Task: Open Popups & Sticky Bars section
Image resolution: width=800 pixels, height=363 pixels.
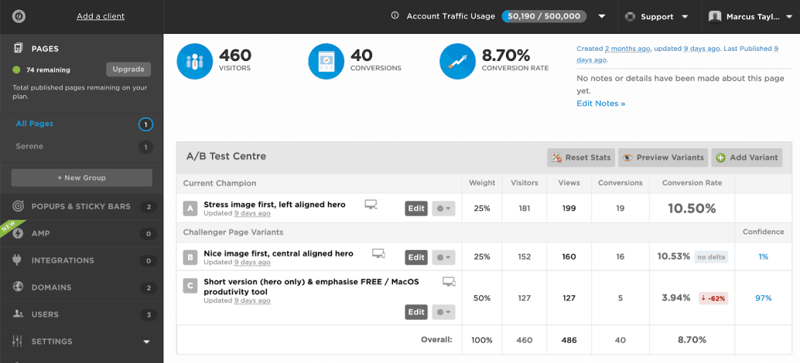Action: [82, 207]
